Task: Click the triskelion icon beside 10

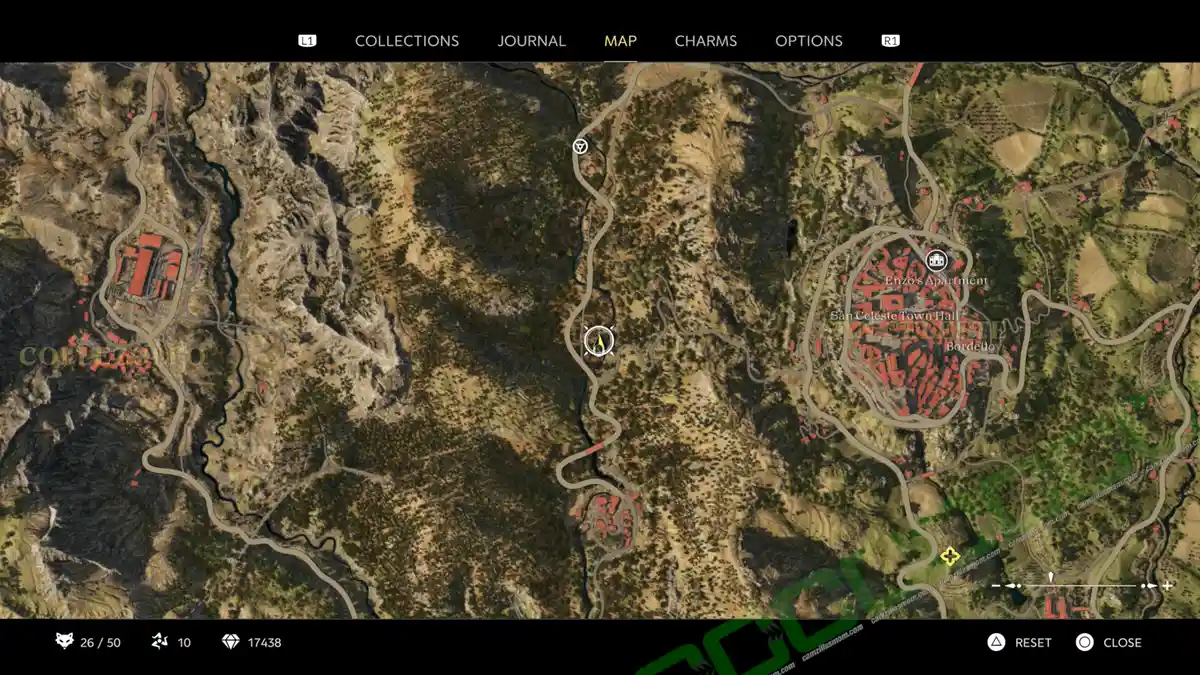Action: coord(159,642)
